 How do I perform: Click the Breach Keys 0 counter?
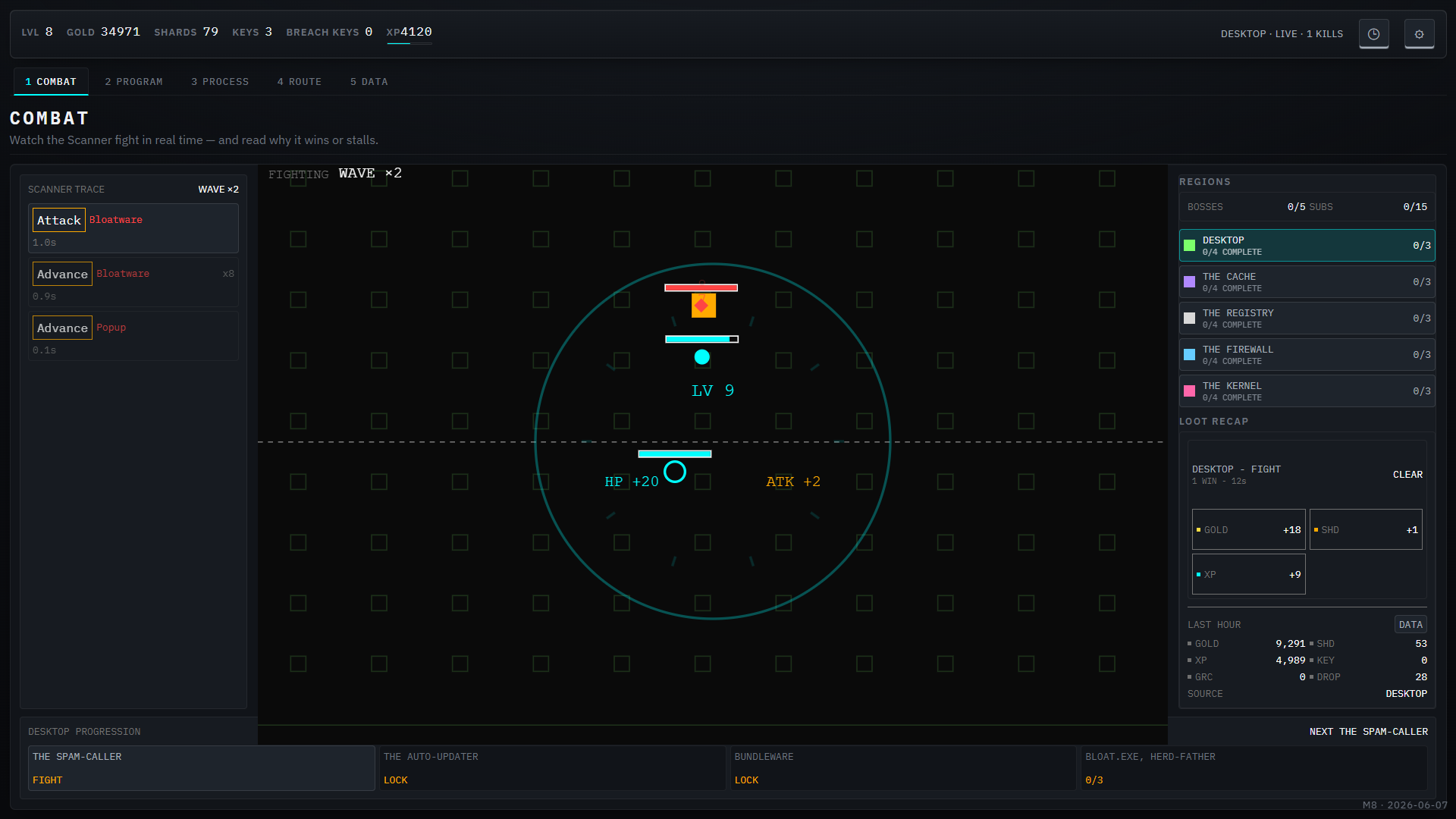tap(329, 32)
